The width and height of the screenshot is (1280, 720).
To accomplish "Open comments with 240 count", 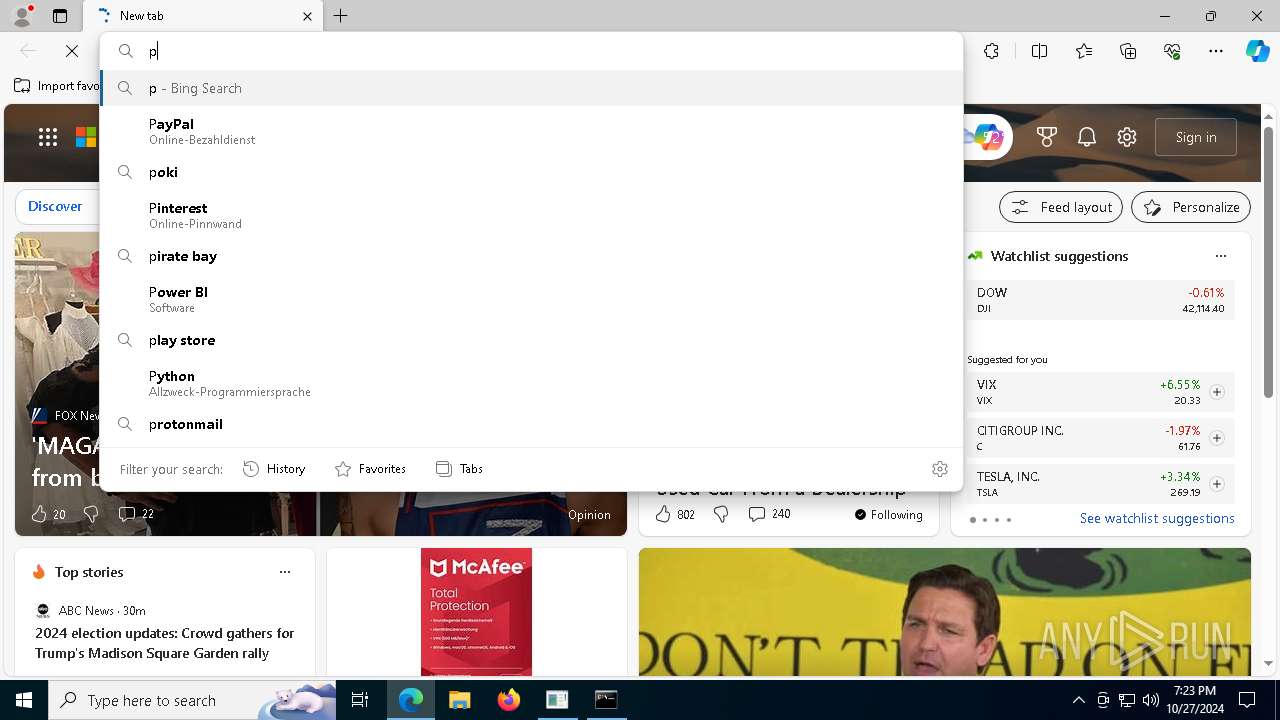I will point(769,514).
